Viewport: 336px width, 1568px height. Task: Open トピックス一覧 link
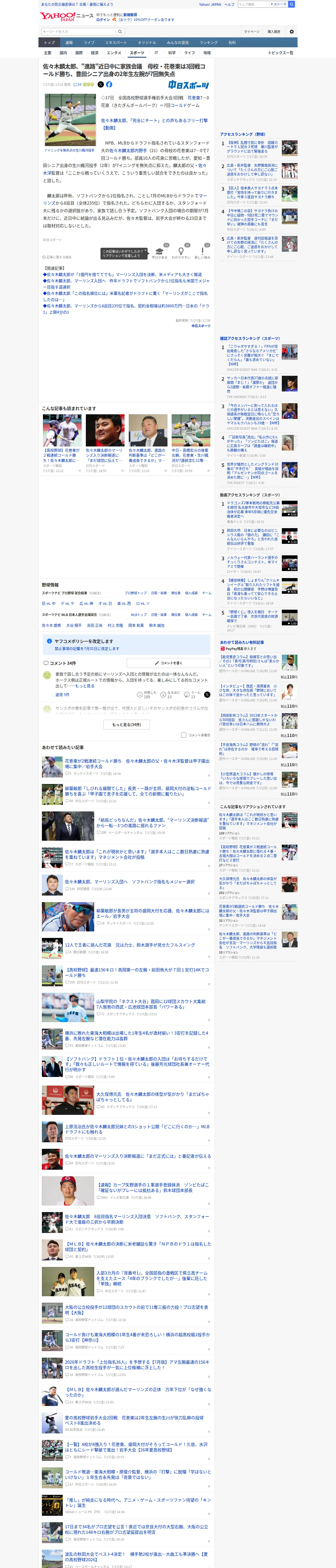(x=281, y=53)
